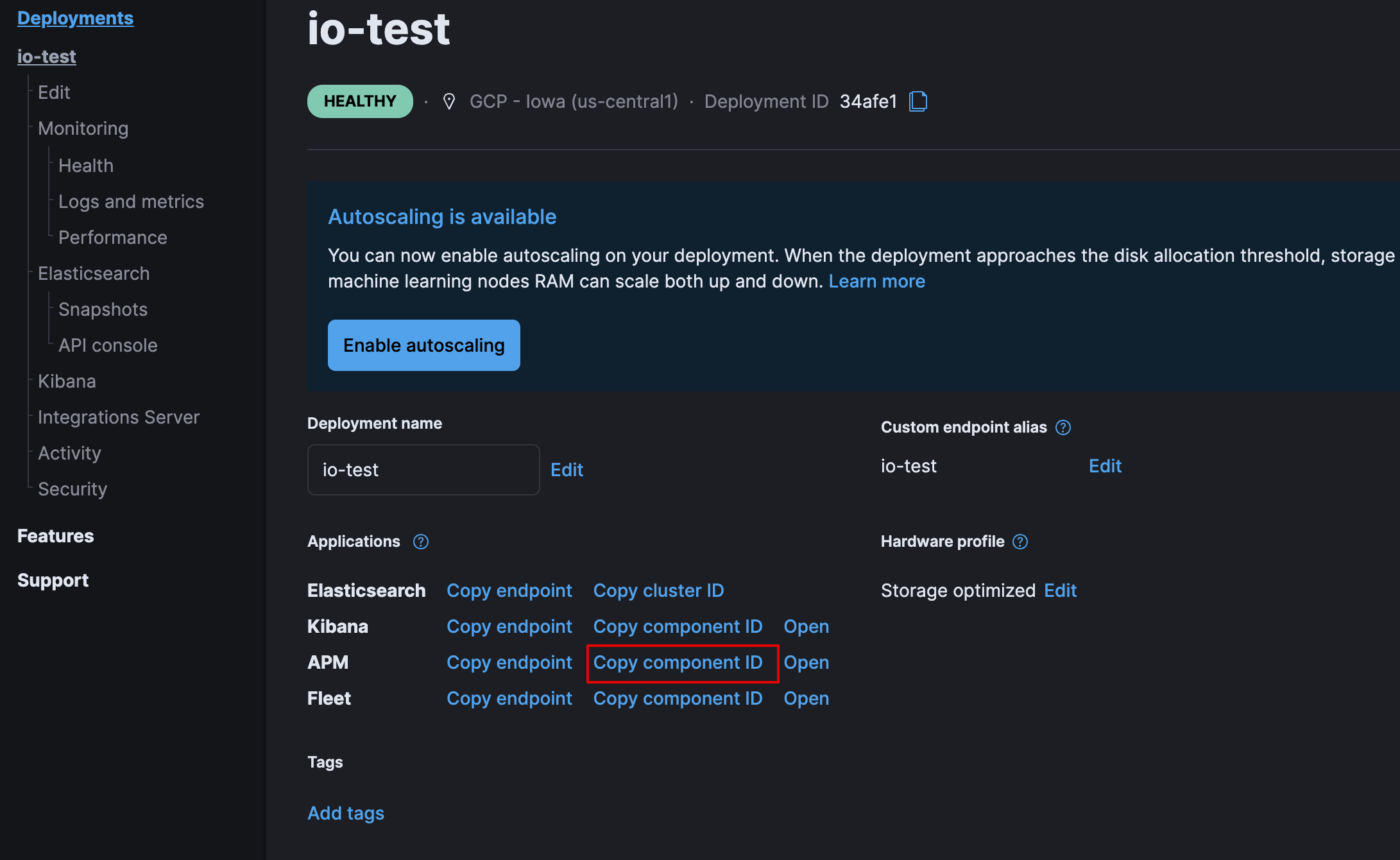Open Kibana application
This screenshot has height=860, width=1400.
[x=807, y=626]
